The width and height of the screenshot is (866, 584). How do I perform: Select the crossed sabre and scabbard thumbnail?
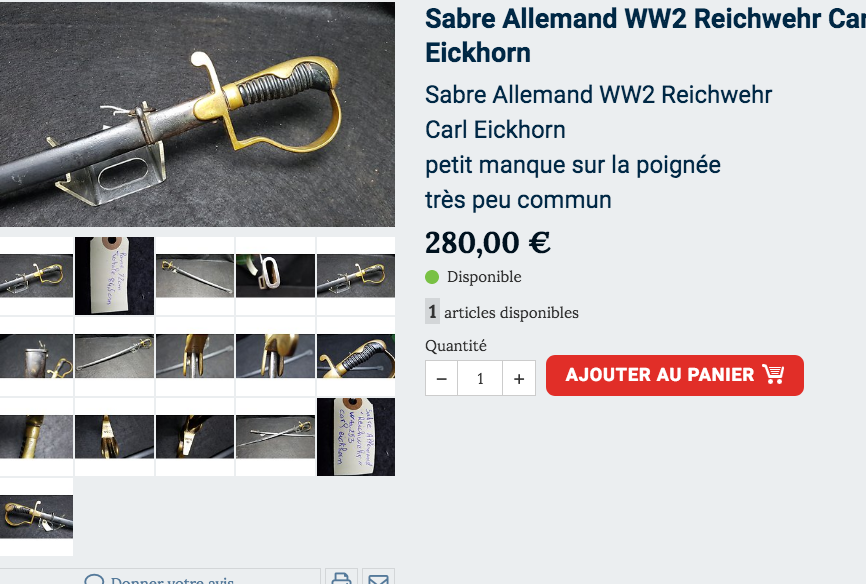[x=275, y=436]
